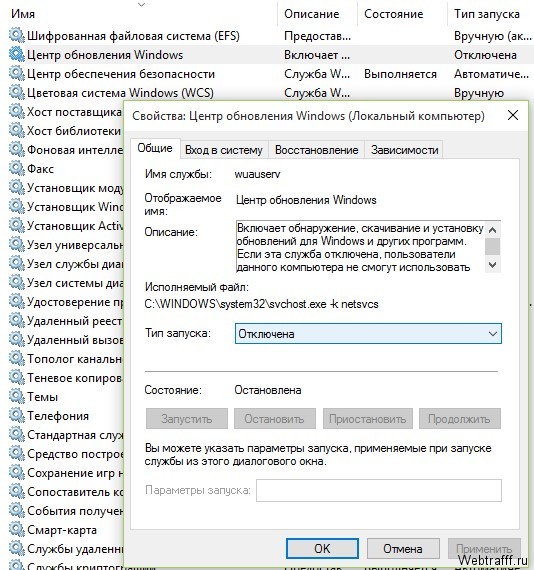Click description box scroll down arrow
Viewport: 534px width, 570px height.
point(493,264)
